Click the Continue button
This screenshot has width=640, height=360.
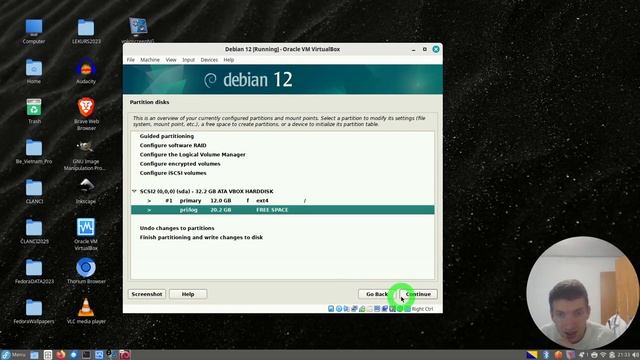(x=418, y=294)
